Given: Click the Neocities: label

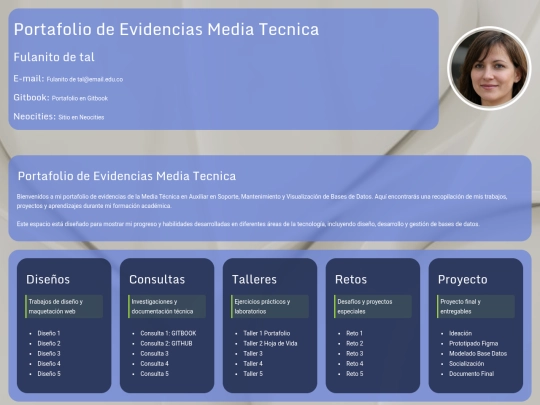Looking at the screenshot, I should pos(34,117).
